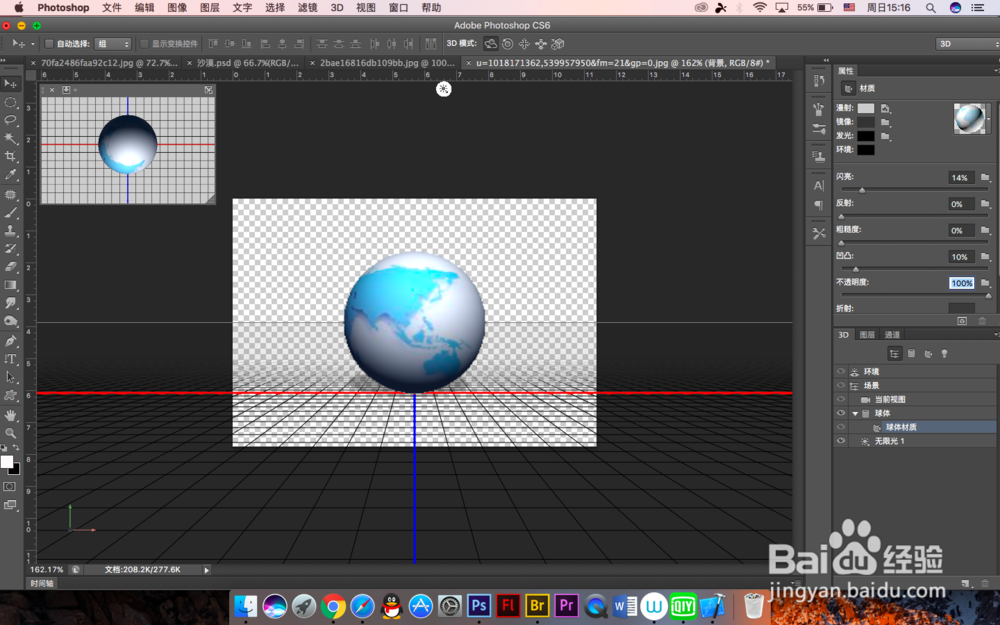Select the Move tool in the toolbox
Viewport: 1000px width, 625px height.
[x=10, y=84]
